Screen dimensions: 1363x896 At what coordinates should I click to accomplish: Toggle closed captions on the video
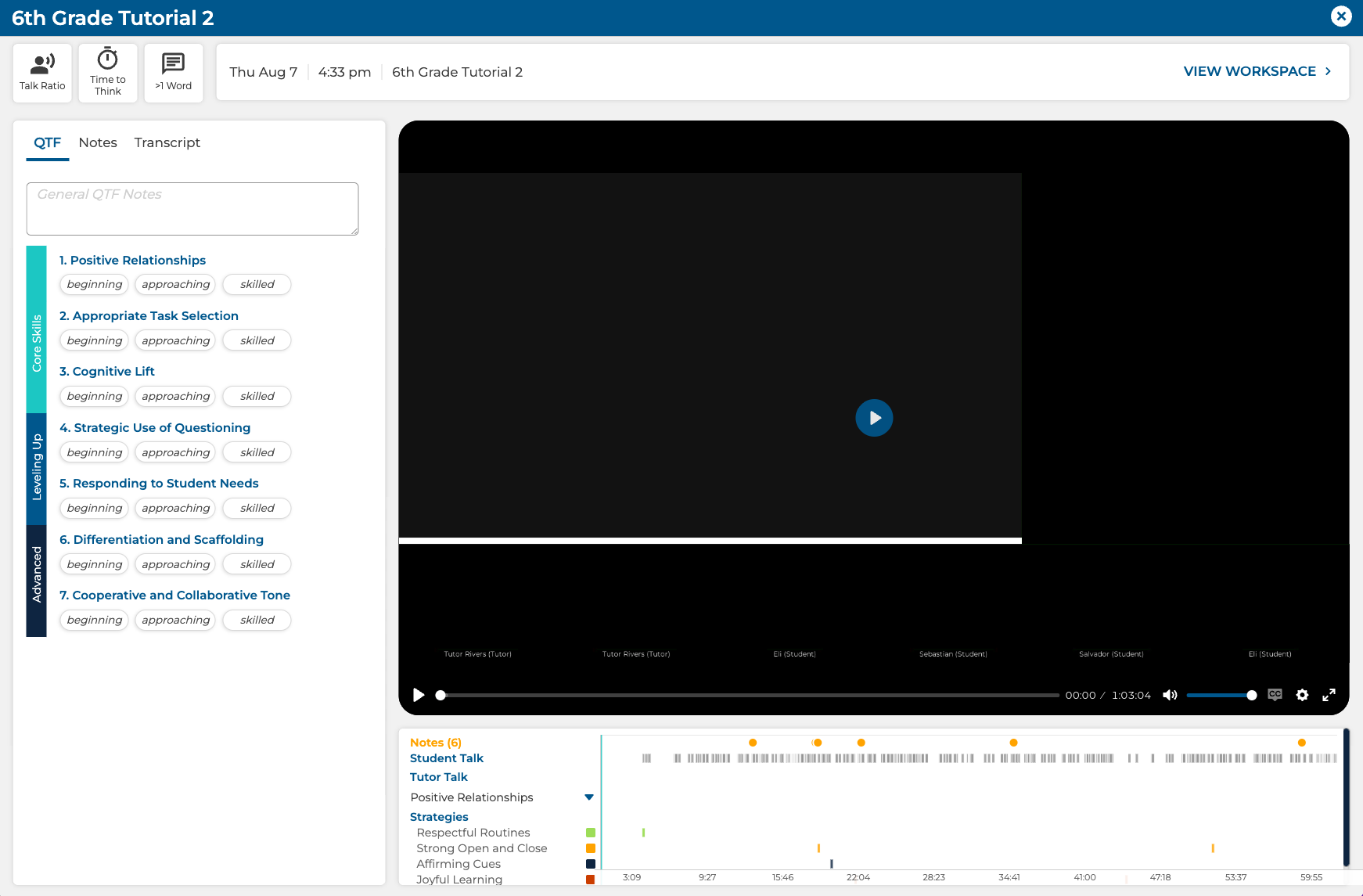pyautogui.click(x=1275, y=695)
